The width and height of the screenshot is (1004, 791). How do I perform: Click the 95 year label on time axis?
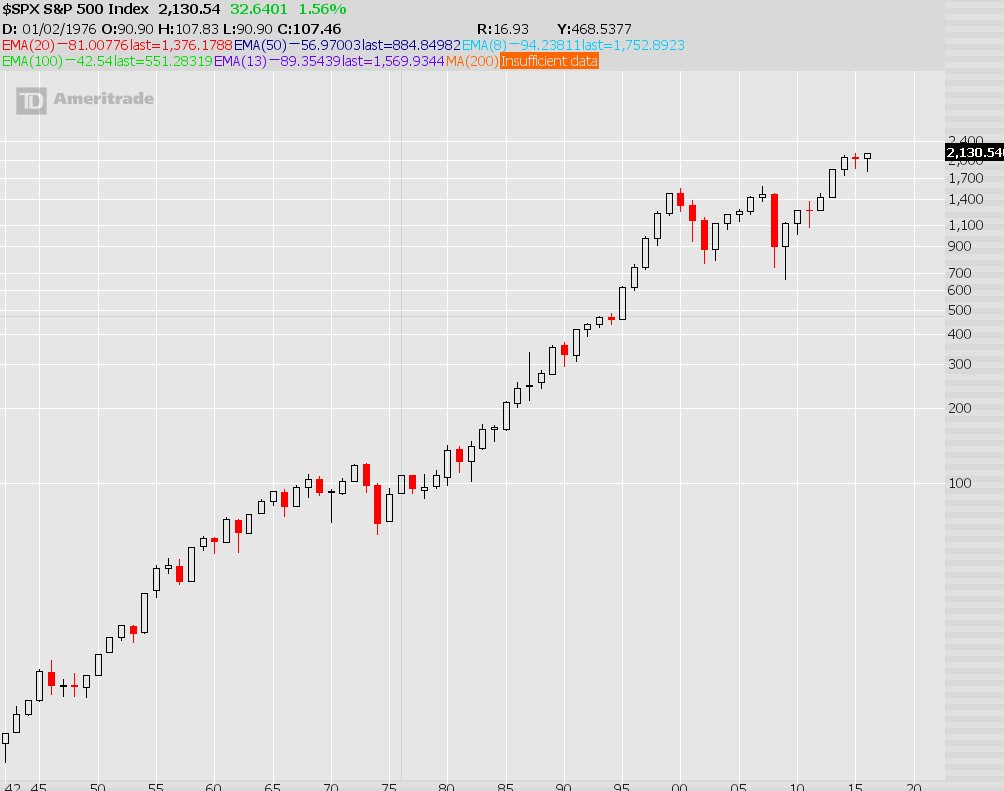[x=621, y=787]
